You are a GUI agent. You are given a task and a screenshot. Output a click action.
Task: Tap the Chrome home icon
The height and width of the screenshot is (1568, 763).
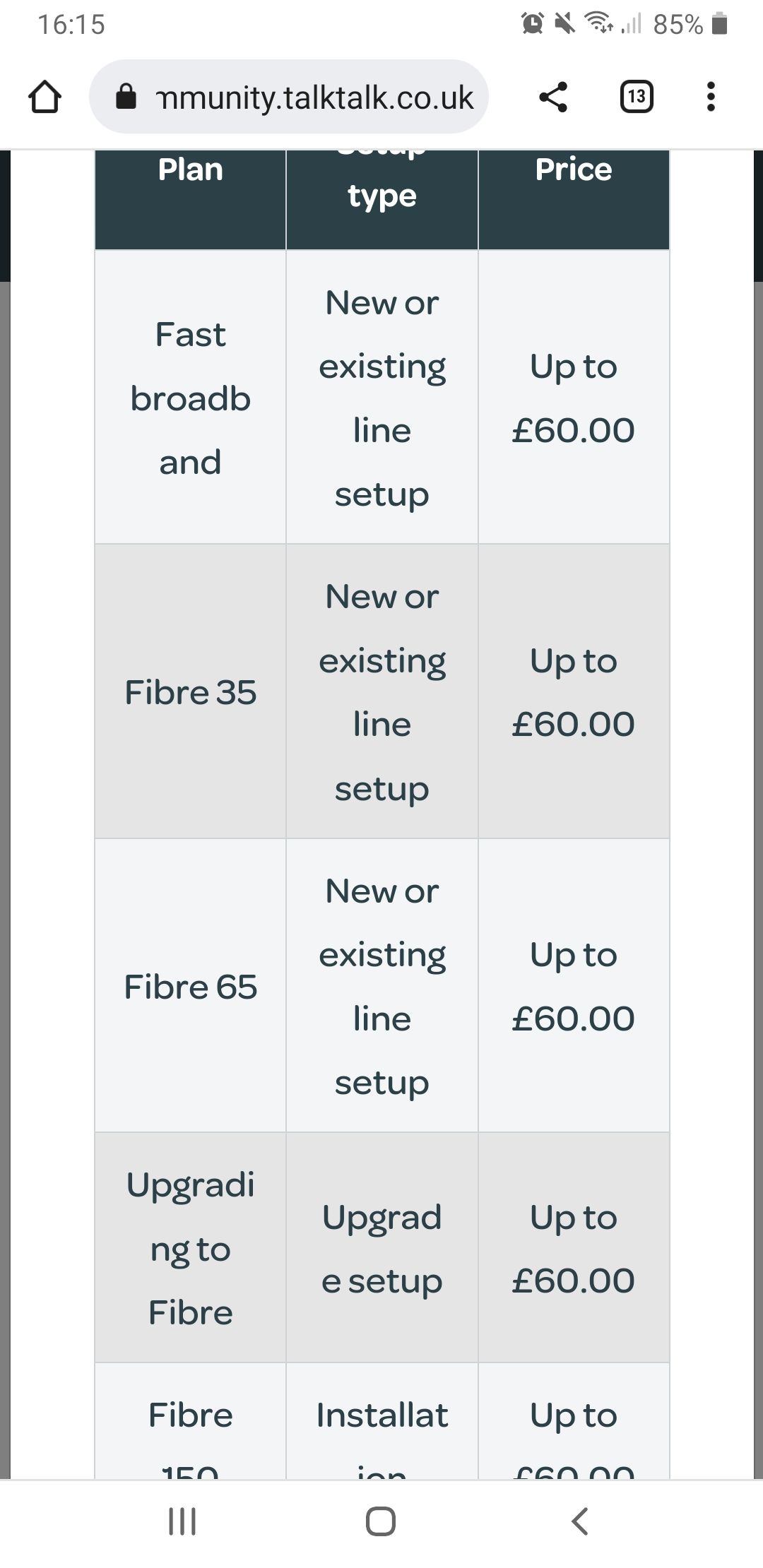pyautogui.click(x=45, y=97)
